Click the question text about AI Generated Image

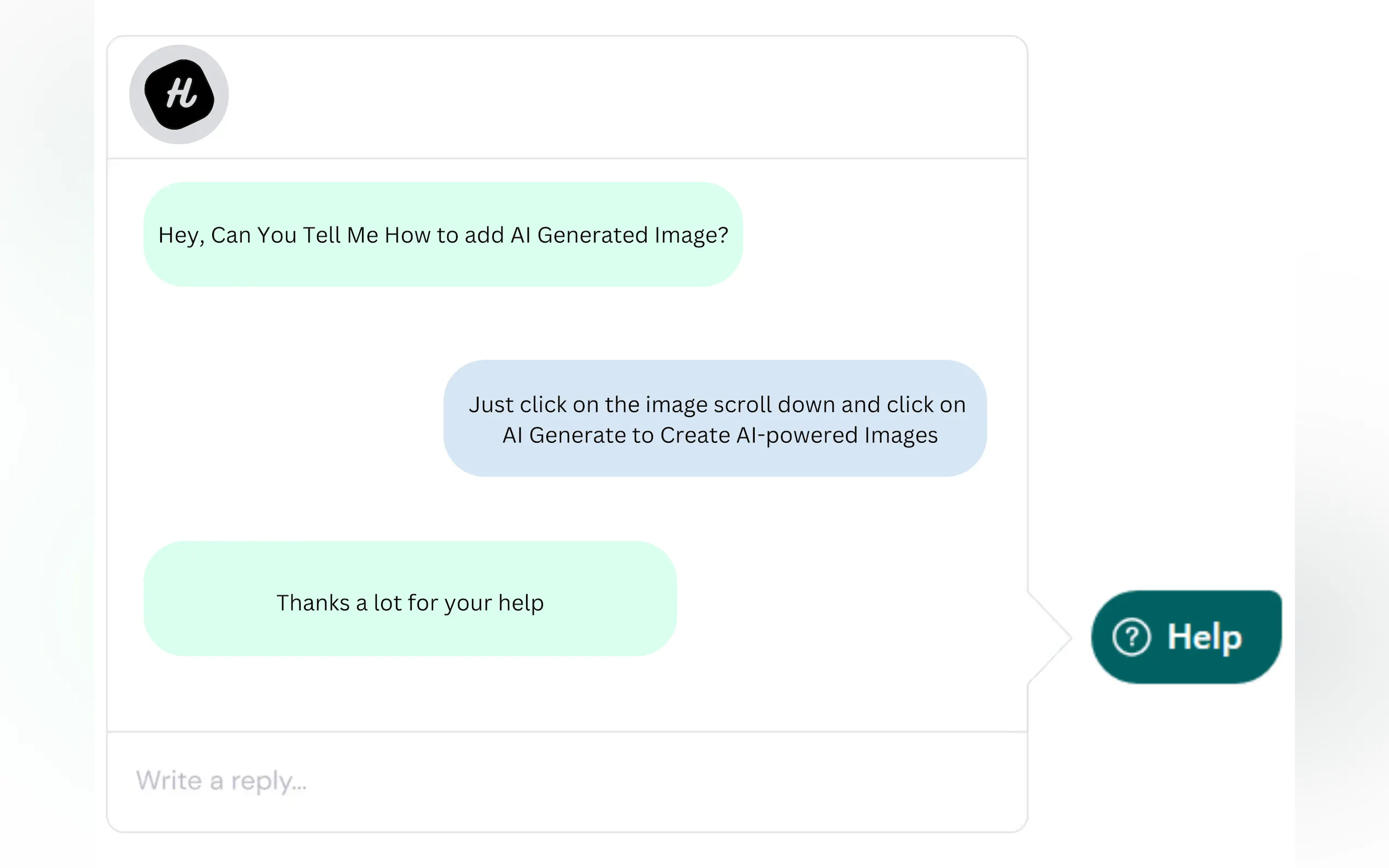[443, 236]
